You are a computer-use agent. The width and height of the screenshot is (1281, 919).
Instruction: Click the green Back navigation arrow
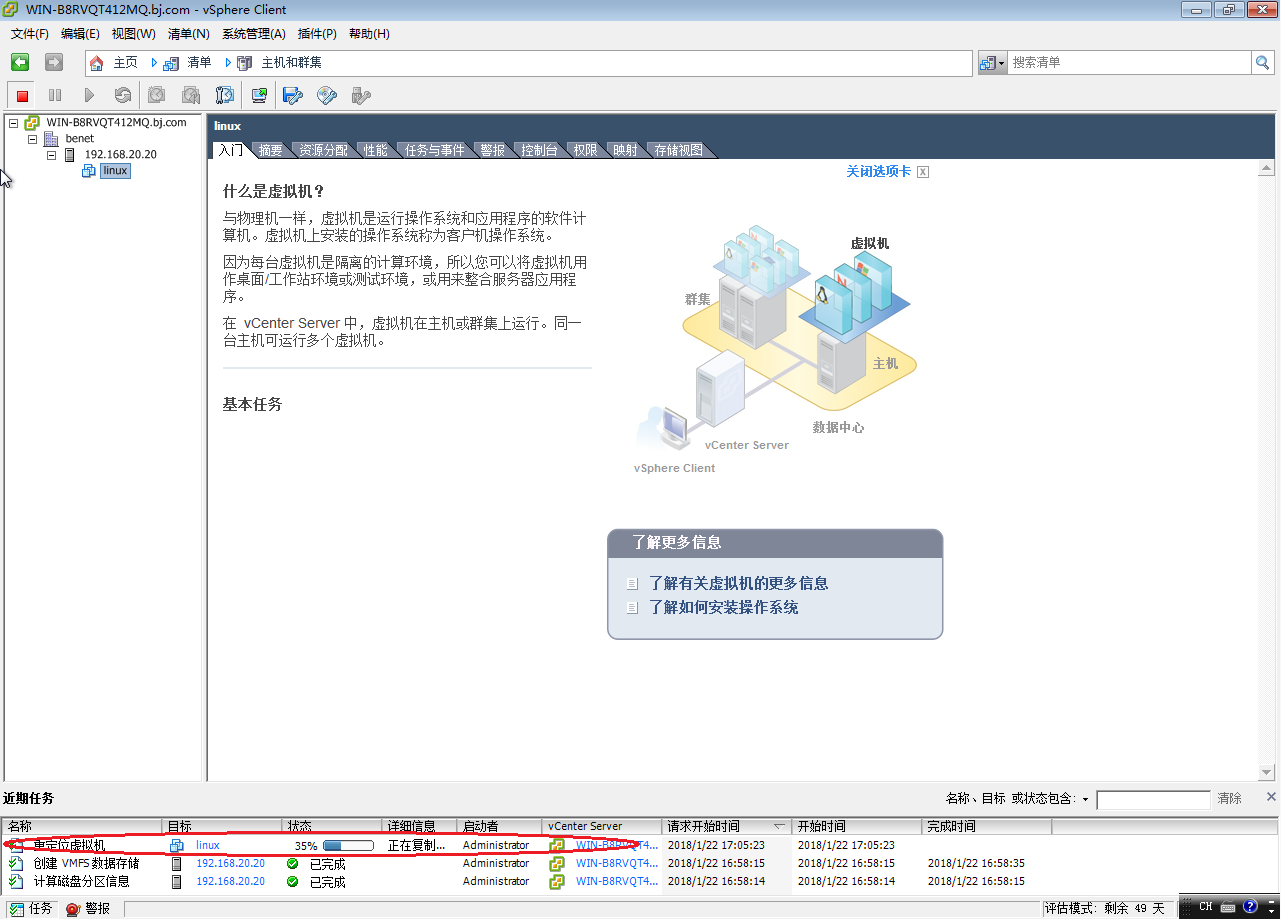tap(20, 62)
